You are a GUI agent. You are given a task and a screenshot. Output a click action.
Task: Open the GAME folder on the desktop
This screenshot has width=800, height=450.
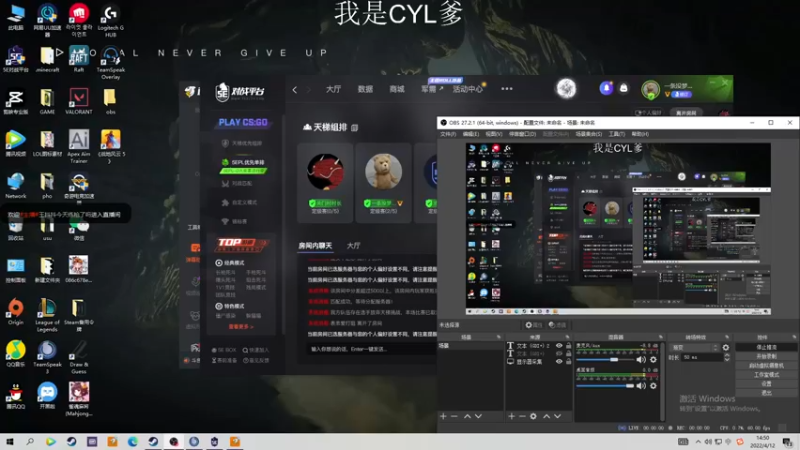(47, 101)
